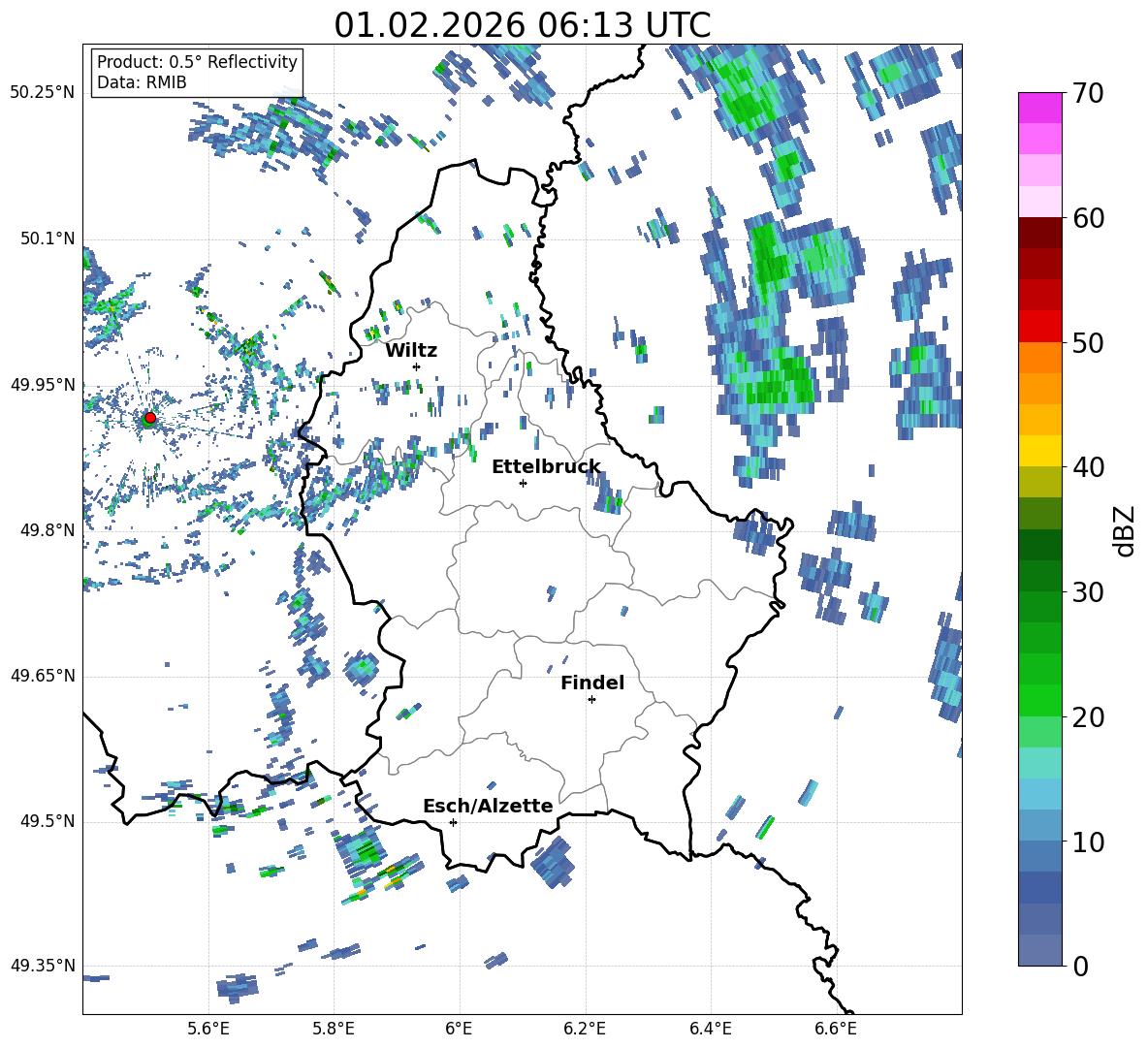Click the dBZ colorbar axis label
The width and height of the screenshot is (1148, 1048).
point(1124,530)
